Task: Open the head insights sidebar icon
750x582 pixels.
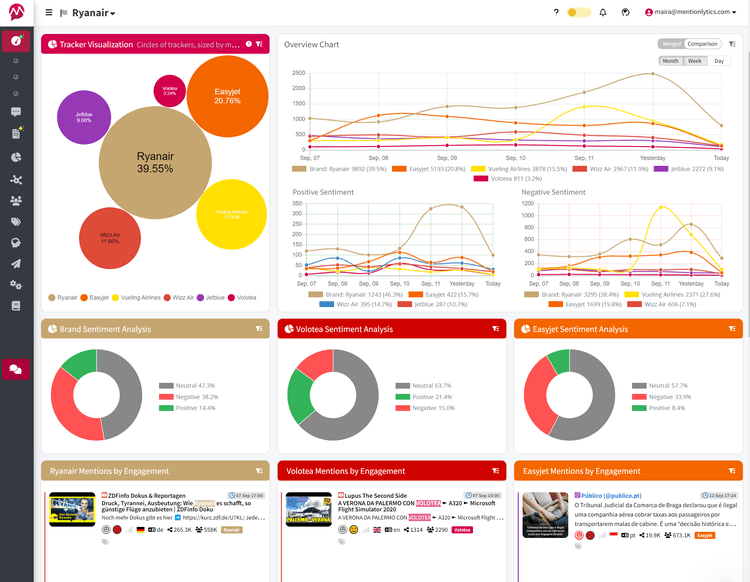Action: (x=16, y=243)
